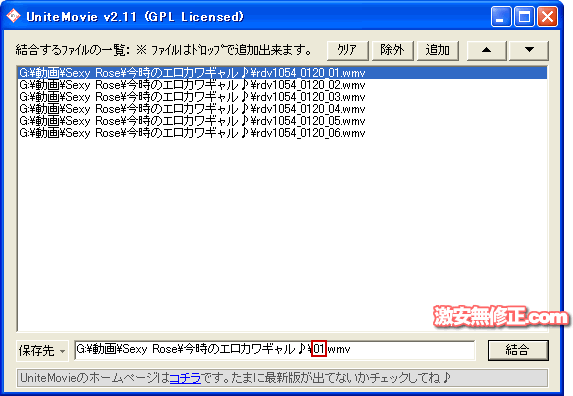The image size is (573, 396).
Task: Select the rdv1054_0120_01.wmv list entry
Action: pos(282,73)
